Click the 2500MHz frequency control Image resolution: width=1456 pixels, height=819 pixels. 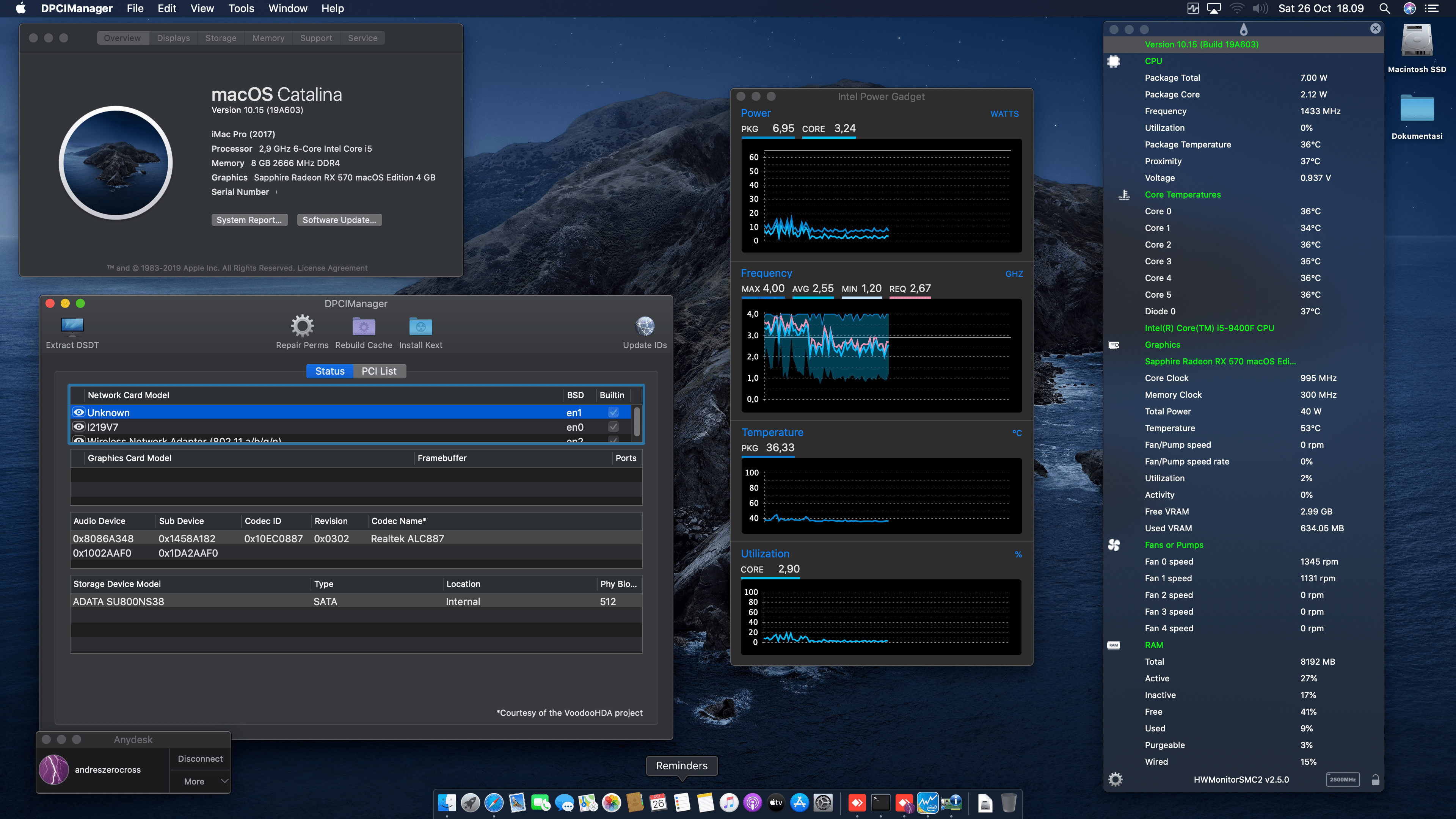pos(1343,780)
